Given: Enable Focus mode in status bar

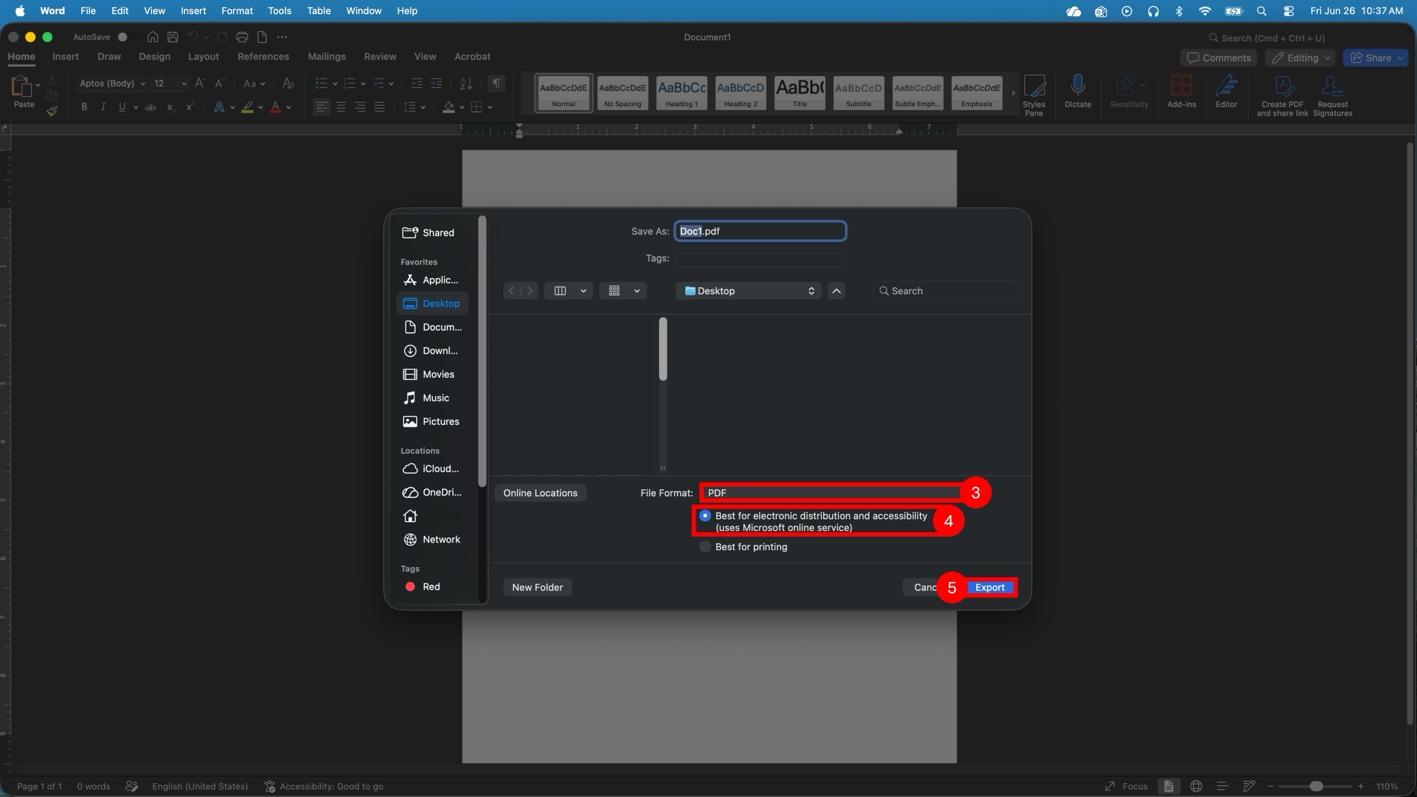Looking at the screenshot, I should coord(1126,786).
